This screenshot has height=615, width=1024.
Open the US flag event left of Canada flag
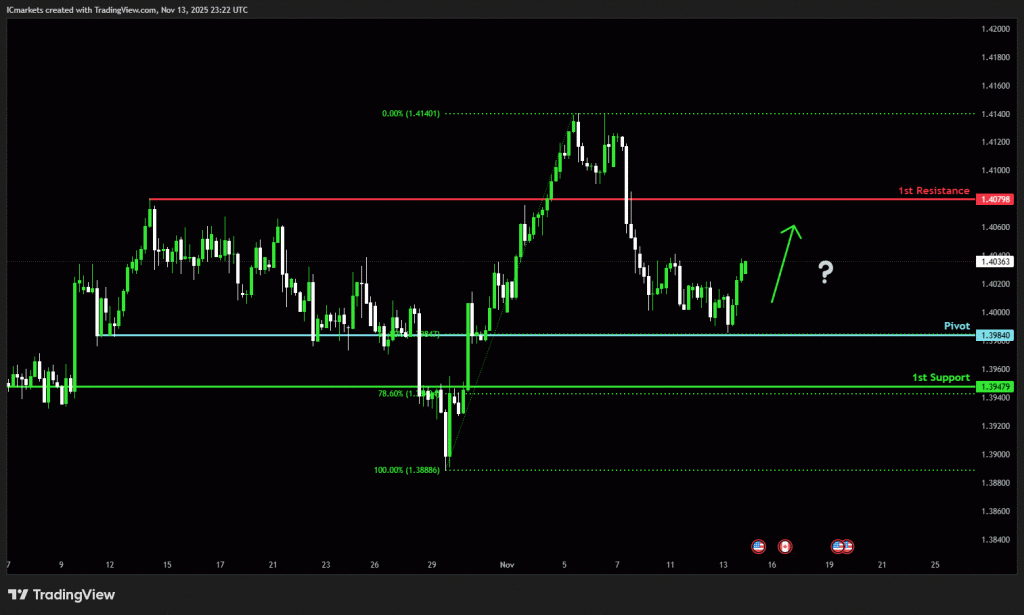point(758,546)
